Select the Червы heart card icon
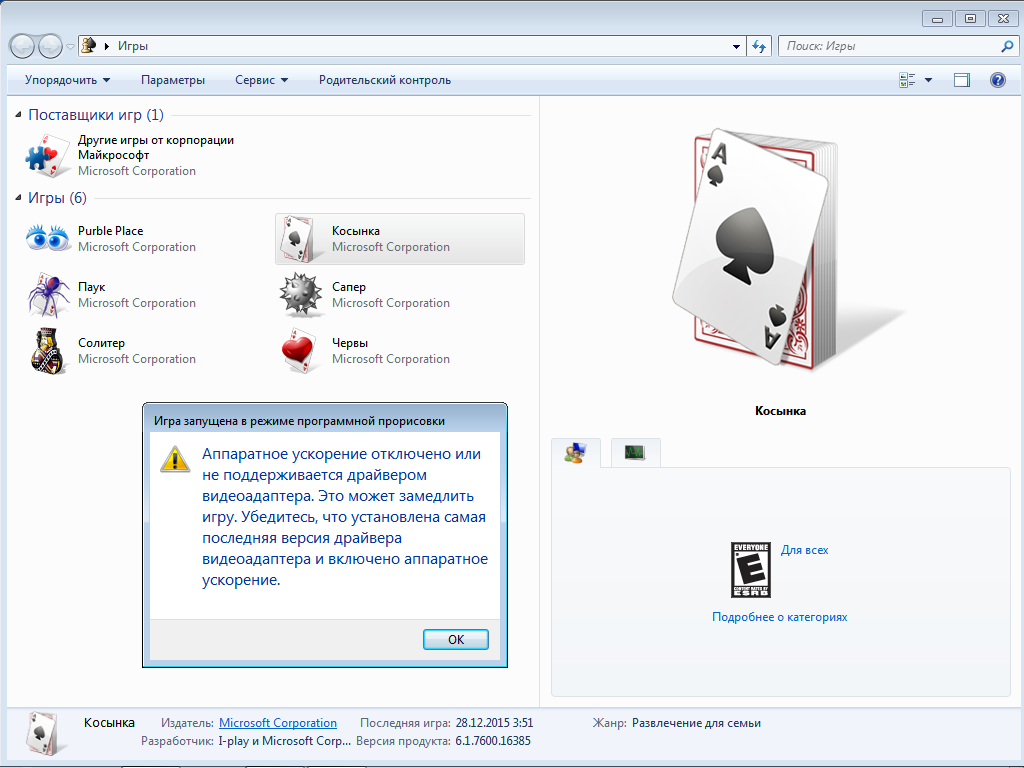 (299, 351)
